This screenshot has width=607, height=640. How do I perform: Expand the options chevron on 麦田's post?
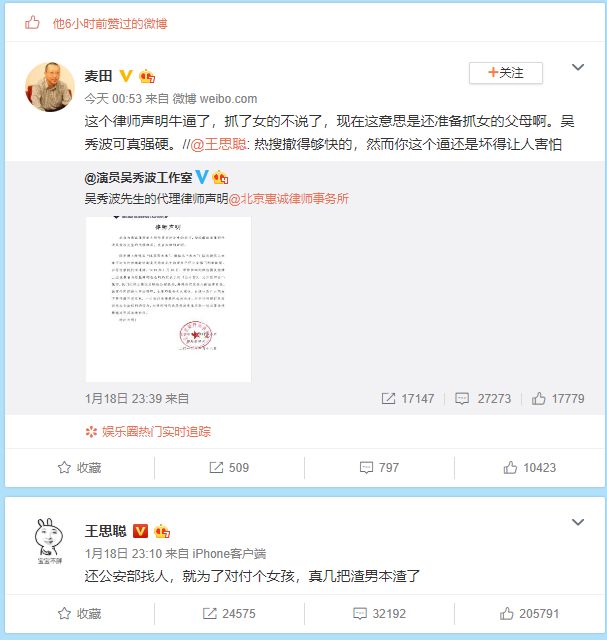(x=578, y=67)
